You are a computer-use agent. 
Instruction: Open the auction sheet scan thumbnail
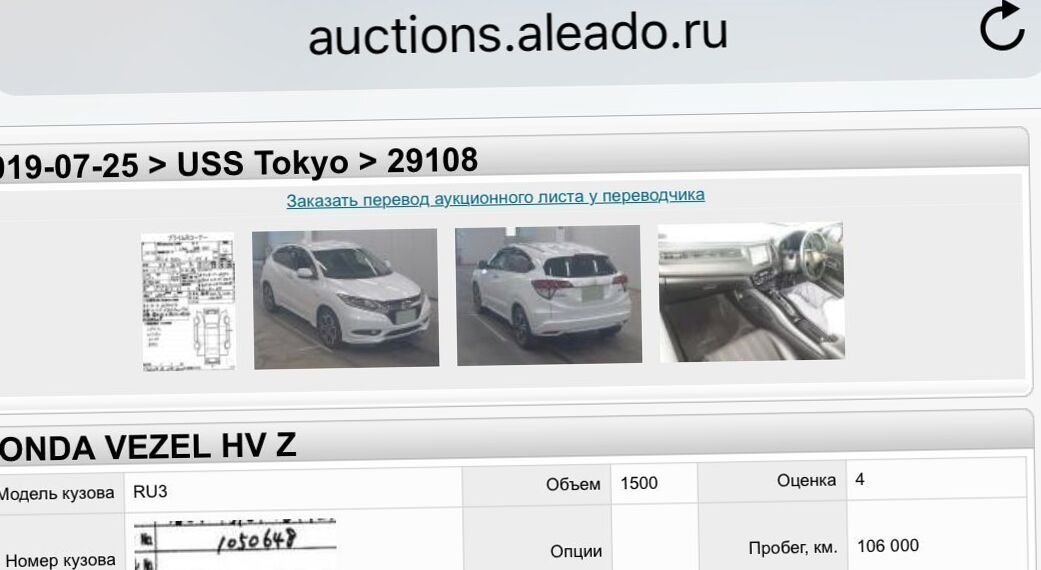click(189, 301)
